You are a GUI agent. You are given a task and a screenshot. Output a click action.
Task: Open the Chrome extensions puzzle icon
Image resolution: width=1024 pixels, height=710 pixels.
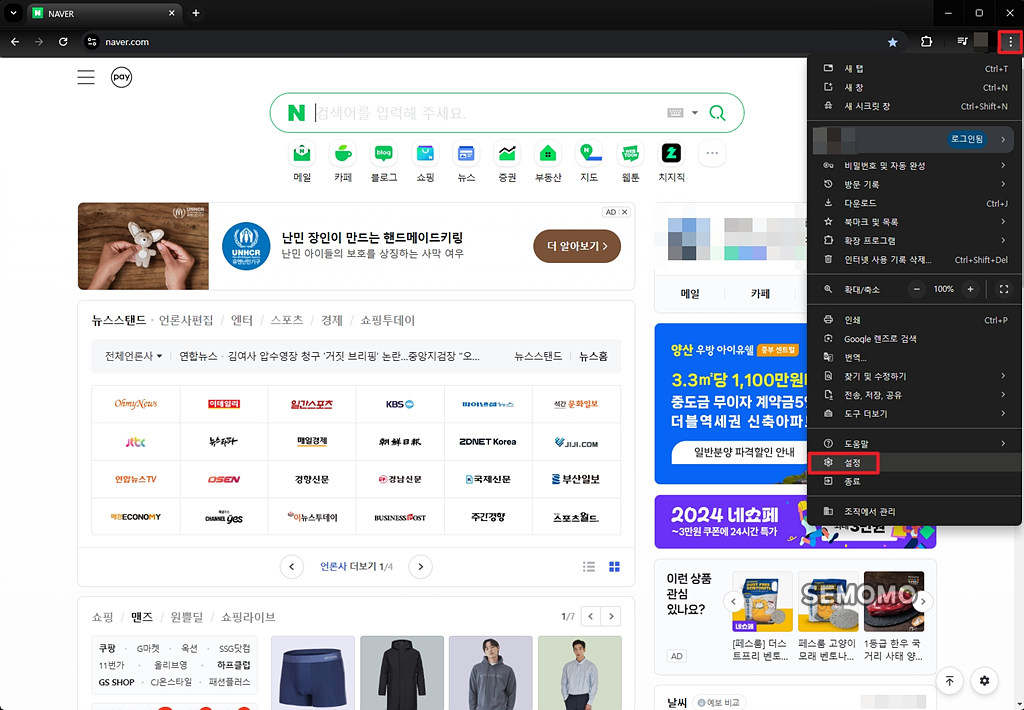pos(926,42)
